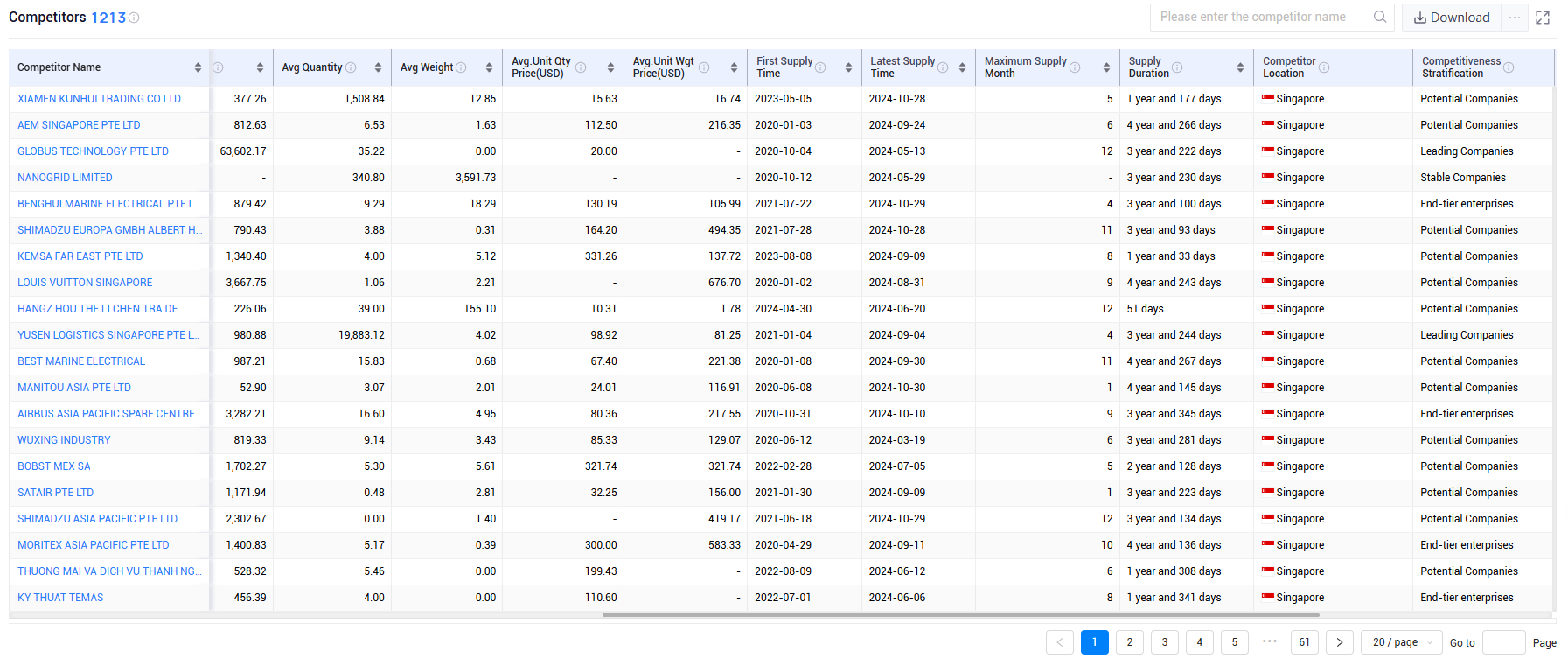Open BEST MARINE ELECTRICAL link
This screenshot has height=666, width=1568.
81,361
